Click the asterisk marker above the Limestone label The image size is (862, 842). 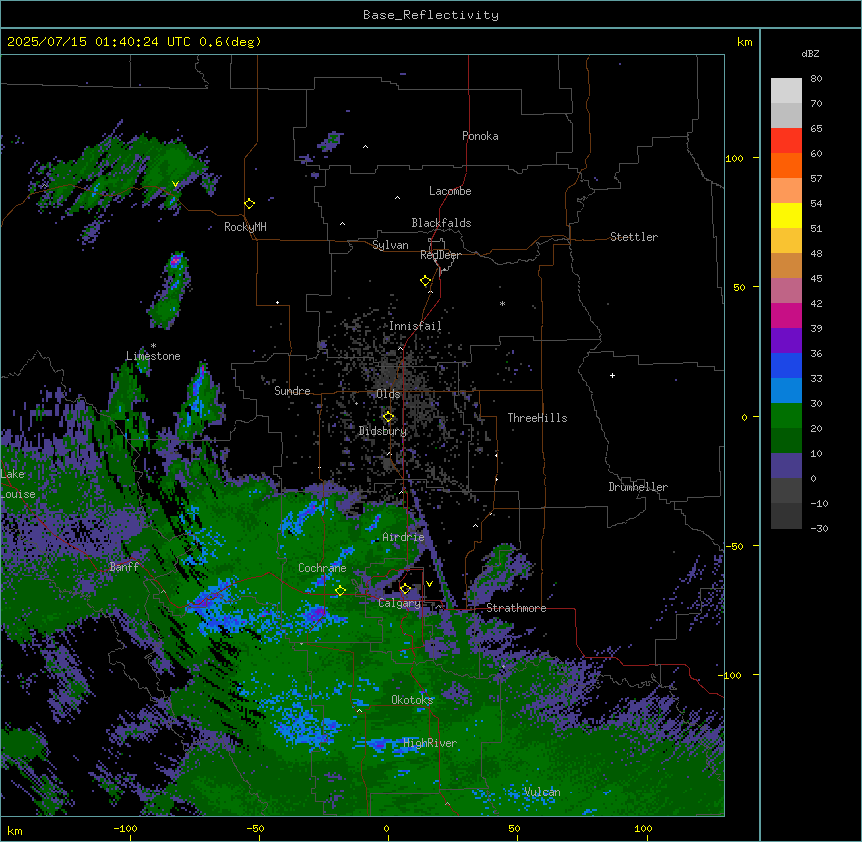tap(153, 346)
